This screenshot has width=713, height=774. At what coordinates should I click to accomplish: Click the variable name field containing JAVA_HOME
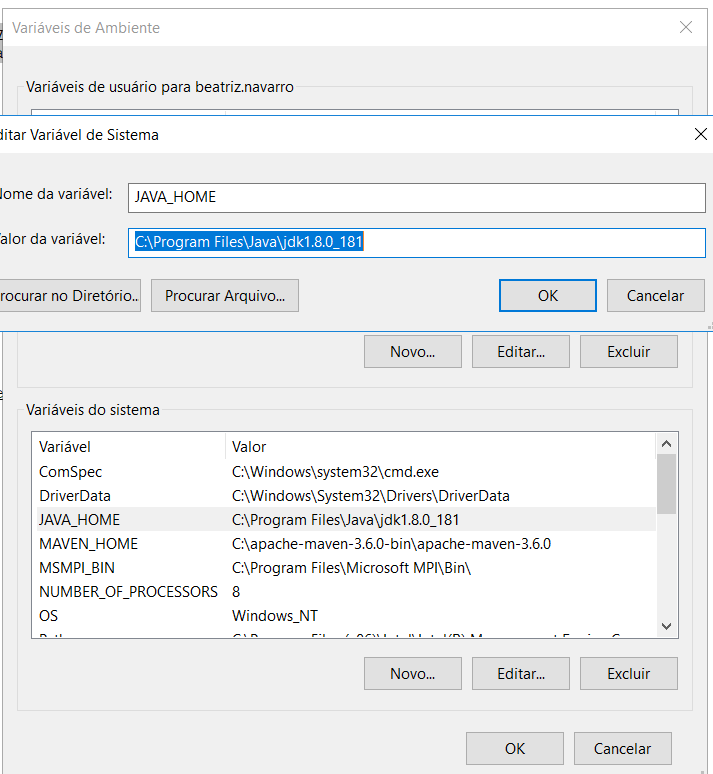pos(417,198)
